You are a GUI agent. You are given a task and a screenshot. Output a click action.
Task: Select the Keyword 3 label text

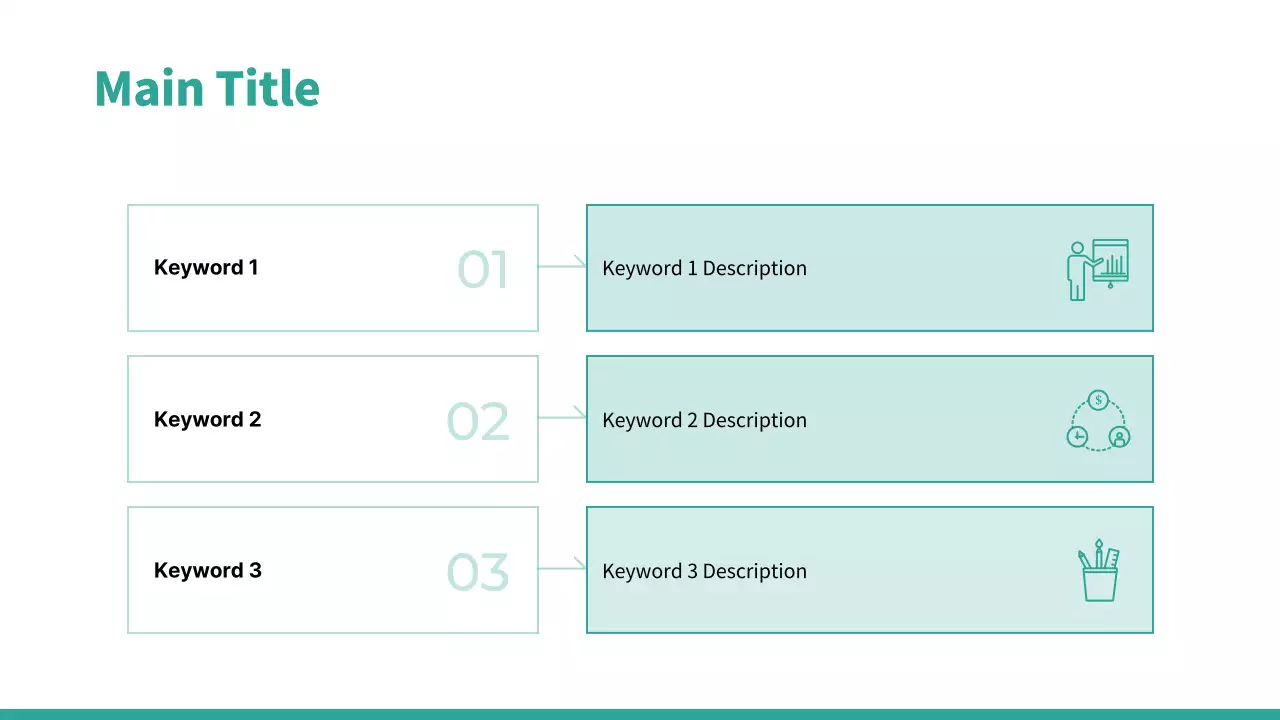point(207,571)
